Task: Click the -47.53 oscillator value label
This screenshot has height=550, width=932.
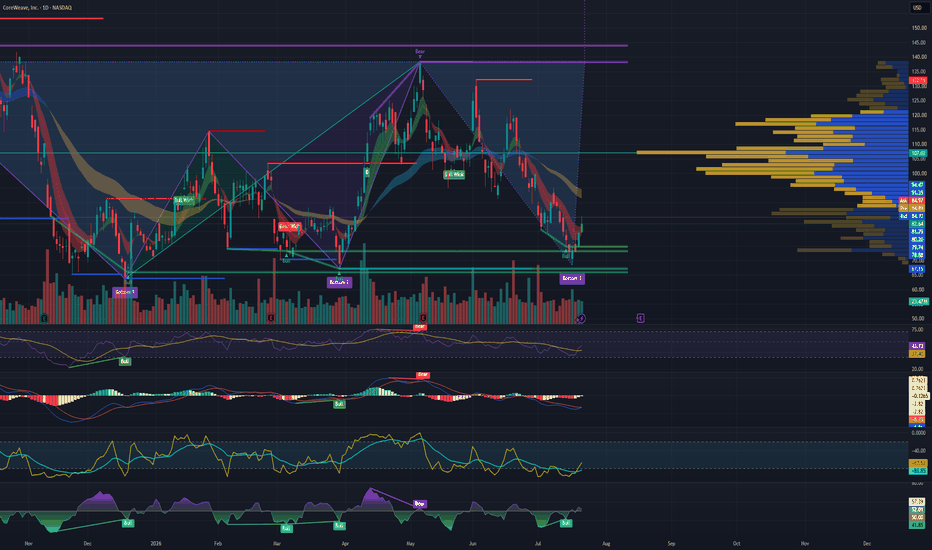Action: point(918,463)
